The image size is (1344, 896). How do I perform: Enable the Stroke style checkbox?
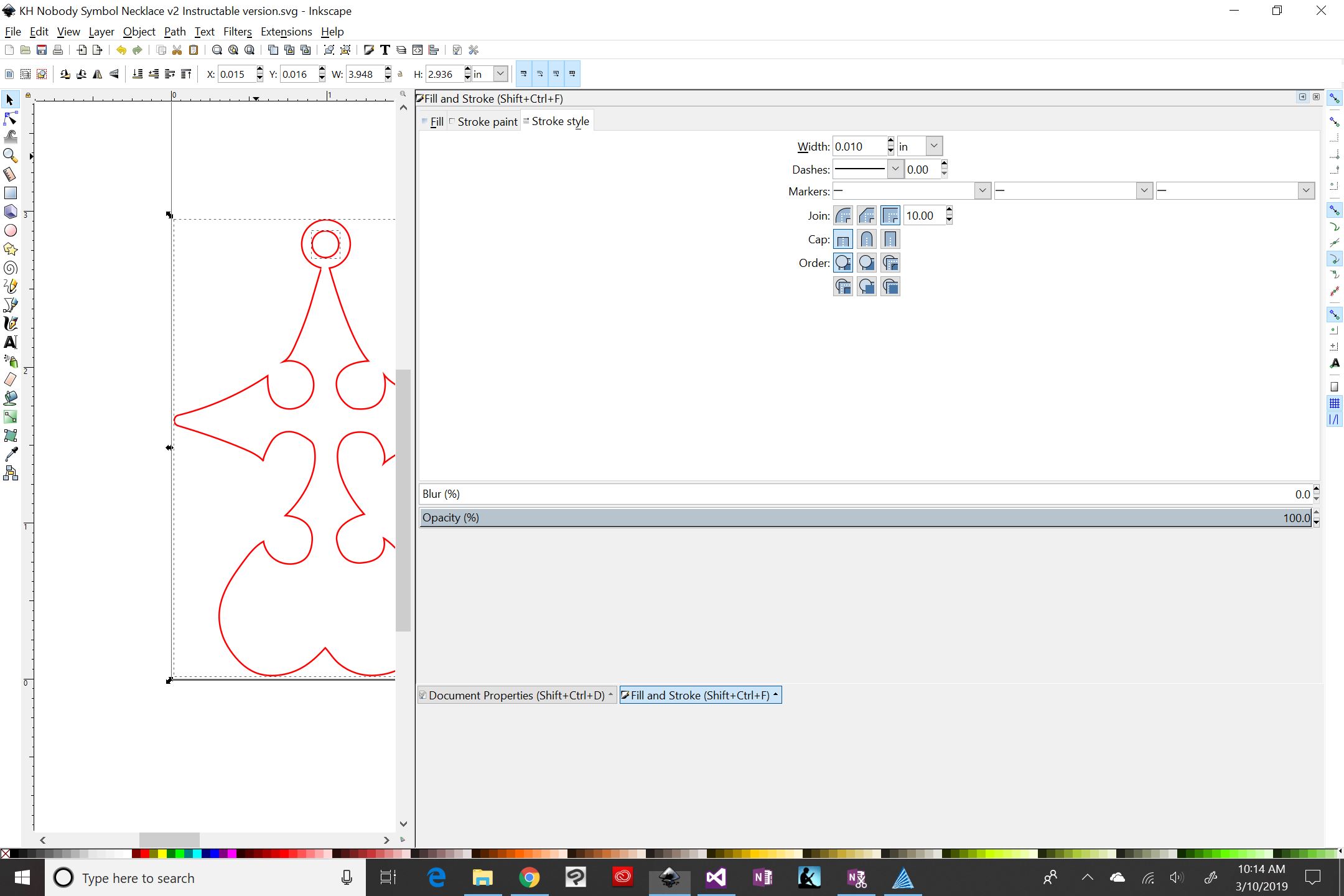[527, 121]
